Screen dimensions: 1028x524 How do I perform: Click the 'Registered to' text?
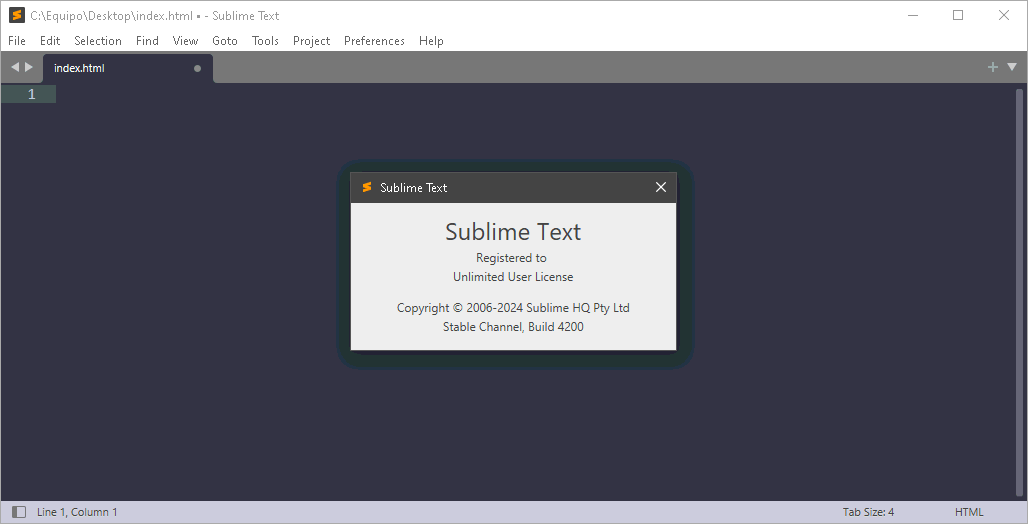pyautogui.click(x=511, y=258)
